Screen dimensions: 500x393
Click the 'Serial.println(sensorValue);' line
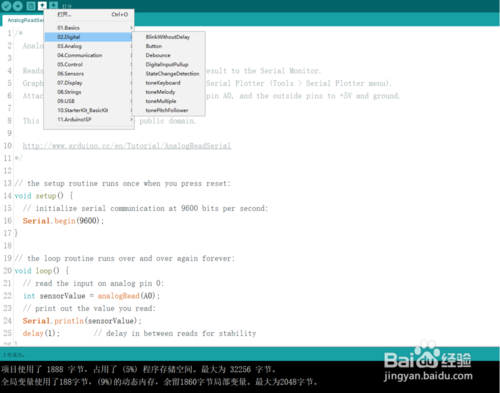point(82,321)
